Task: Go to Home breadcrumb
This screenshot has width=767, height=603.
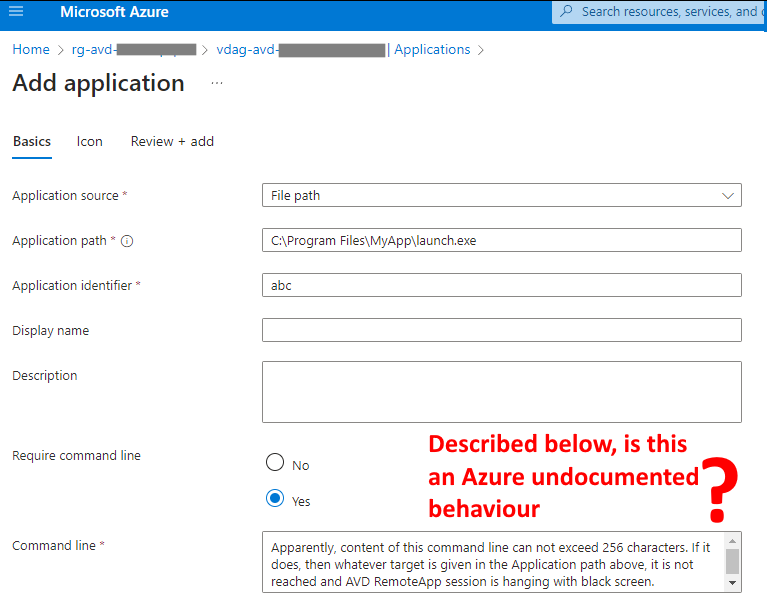Action: pos(31,49)
